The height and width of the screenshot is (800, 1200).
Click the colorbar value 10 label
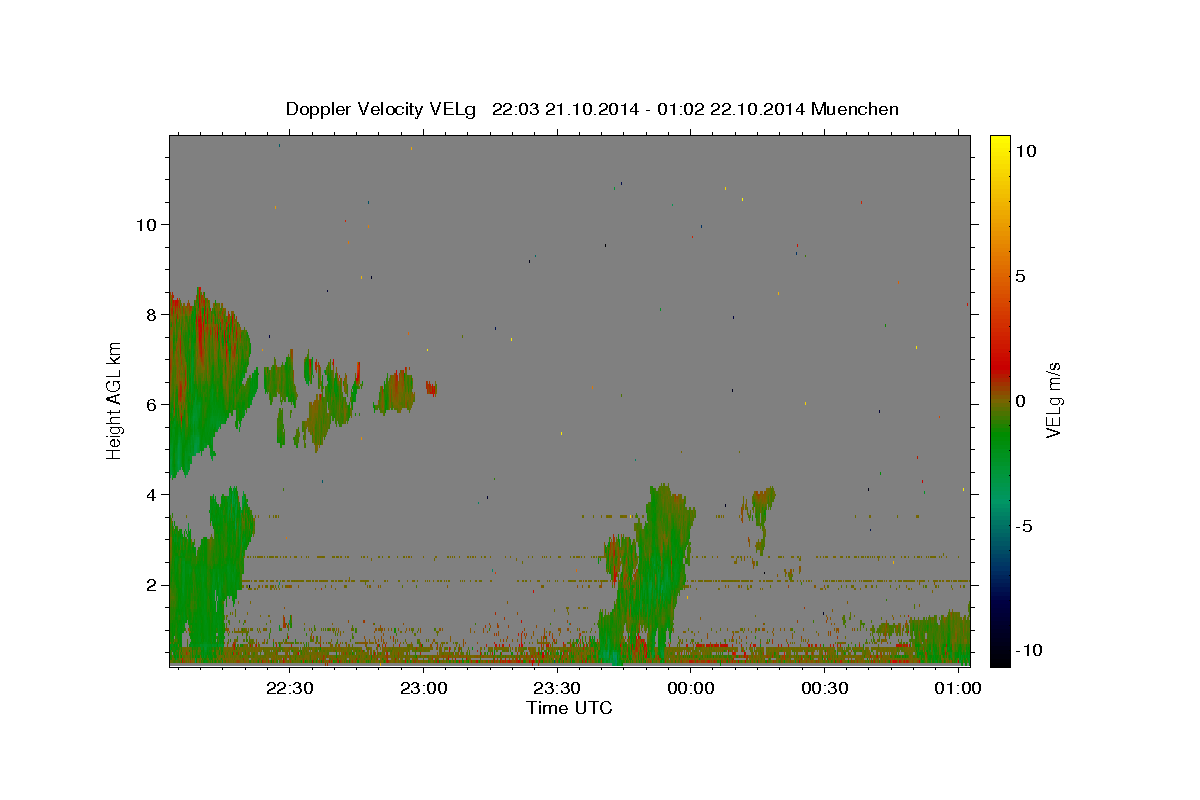[1025, 150]
